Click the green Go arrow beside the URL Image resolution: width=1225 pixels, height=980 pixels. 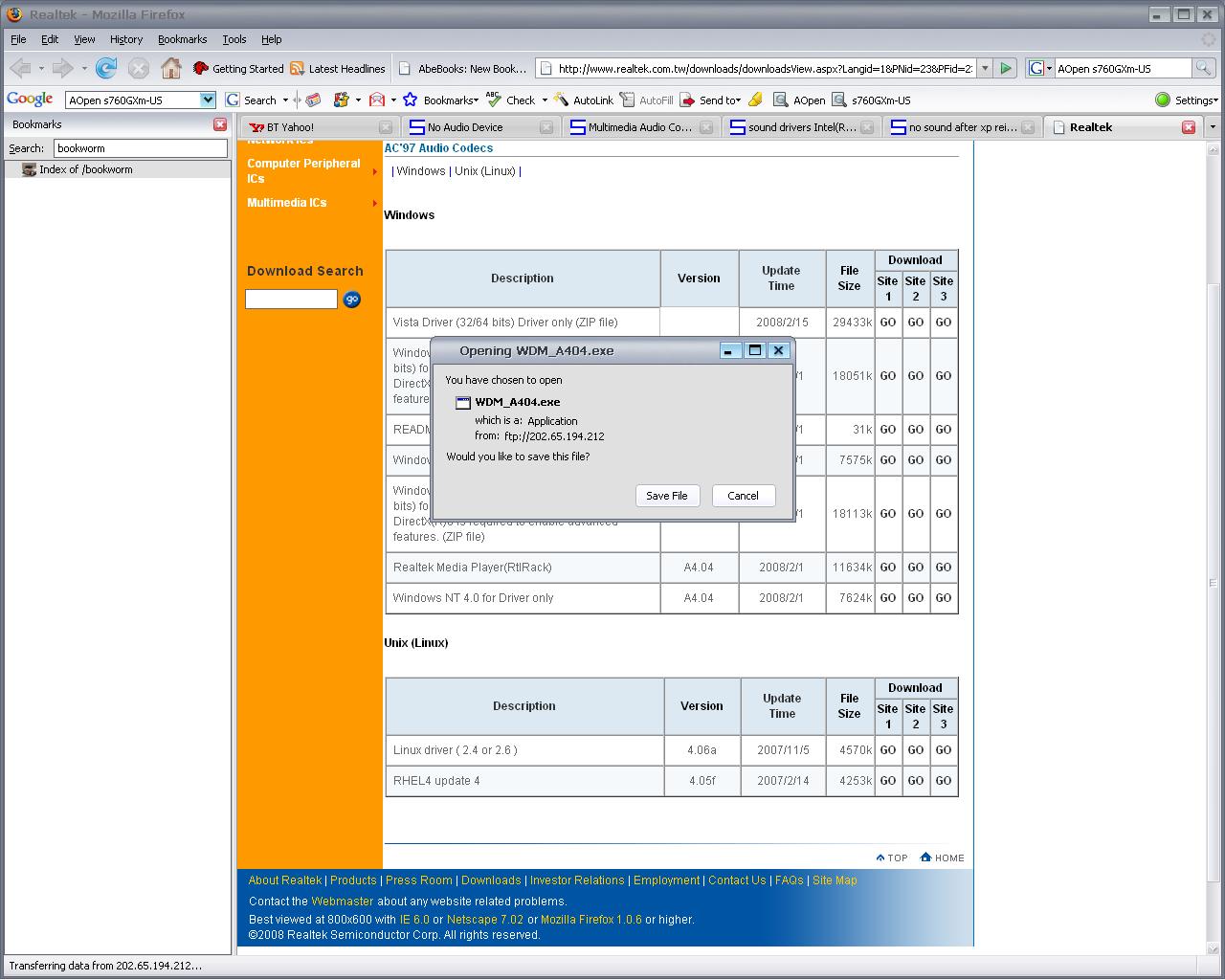click(x=1006, y=68)
